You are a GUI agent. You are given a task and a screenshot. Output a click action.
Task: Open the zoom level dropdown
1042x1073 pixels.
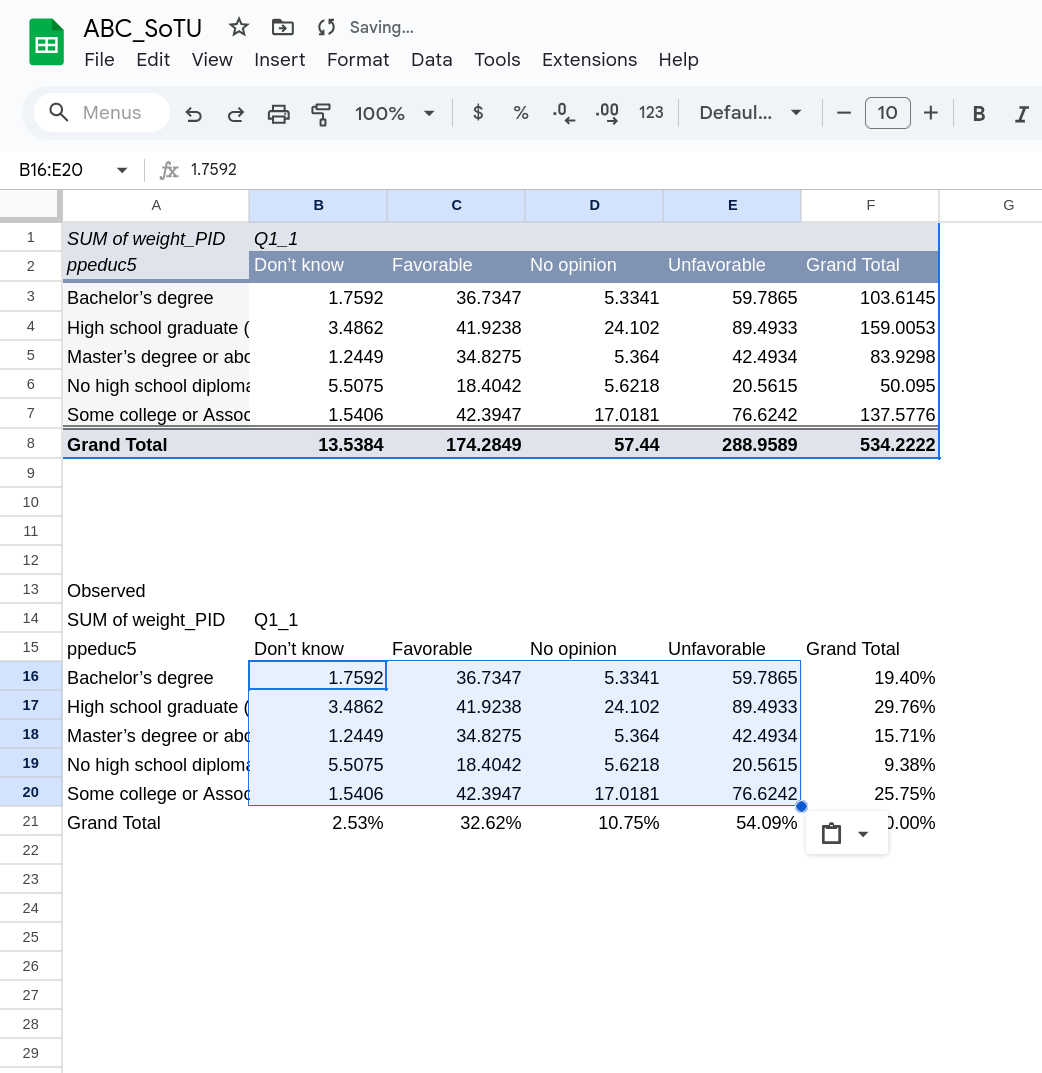(395, 114)
